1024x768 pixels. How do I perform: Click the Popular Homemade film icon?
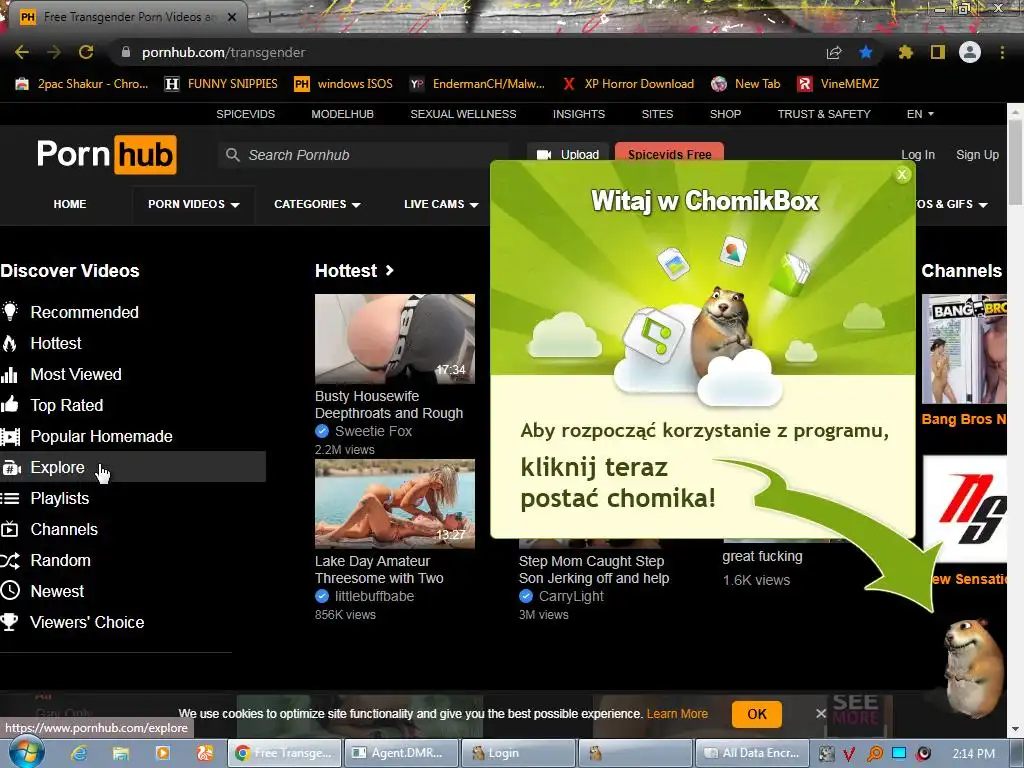pos(10,436)
